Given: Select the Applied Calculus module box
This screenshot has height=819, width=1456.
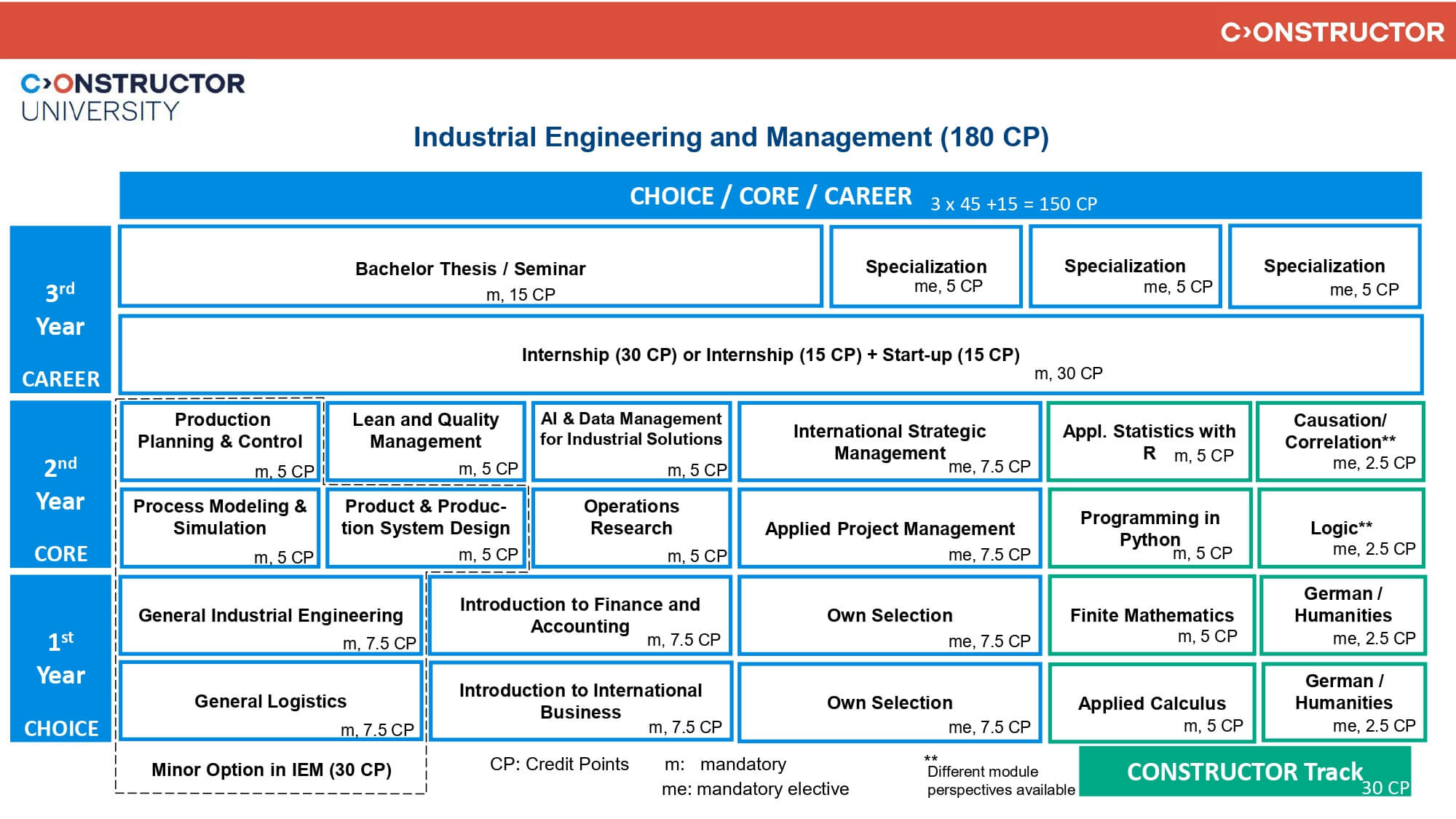Looking at the screenshot, I should pos(1152,703).
